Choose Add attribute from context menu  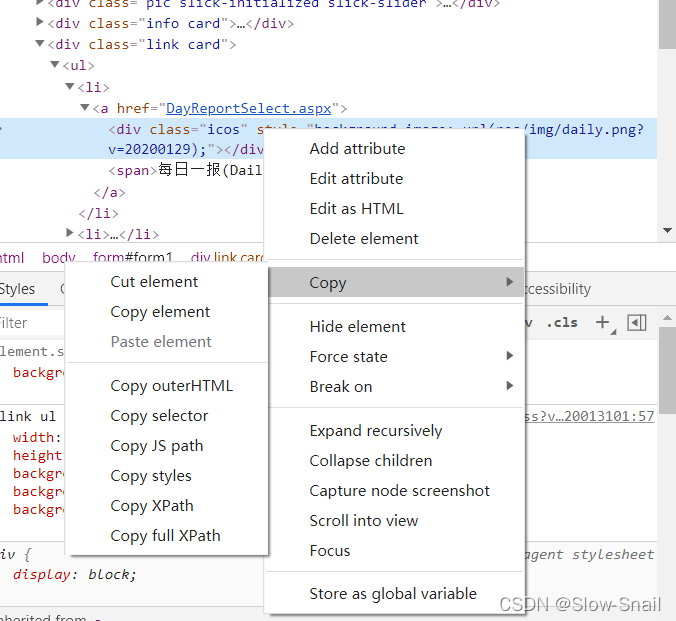point(394,149)
